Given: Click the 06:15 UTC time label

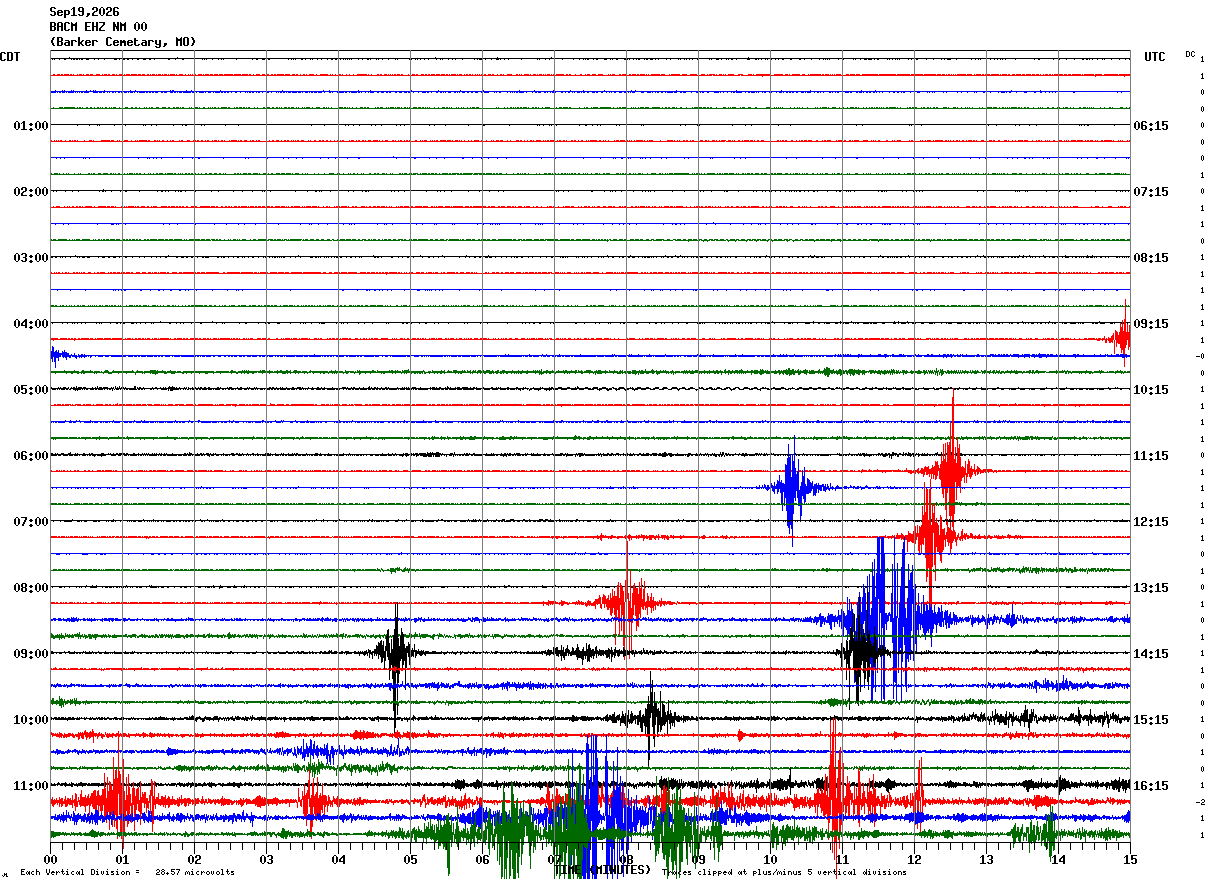Looking at the screenshot, I should [1151, 126].
